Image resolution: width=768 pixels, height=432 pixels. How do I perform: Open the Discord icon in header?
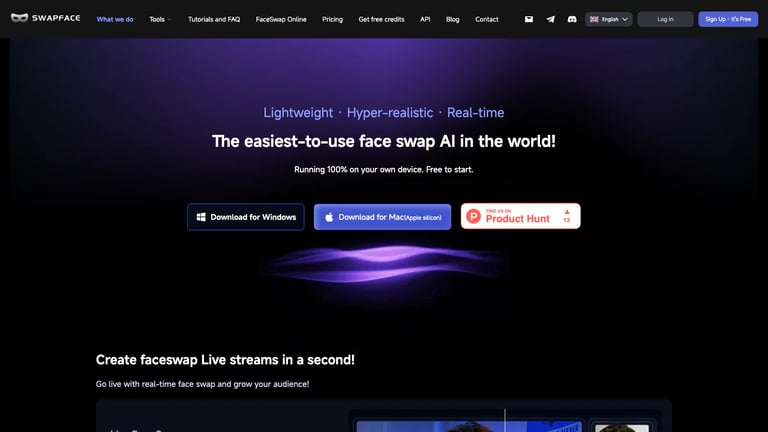(572, 19)
